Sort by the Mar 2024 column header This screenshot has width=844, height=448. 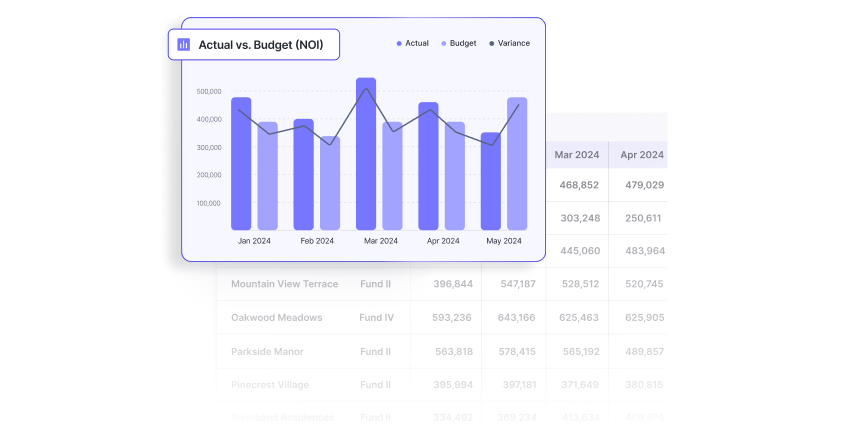click(x=577, y=155)
